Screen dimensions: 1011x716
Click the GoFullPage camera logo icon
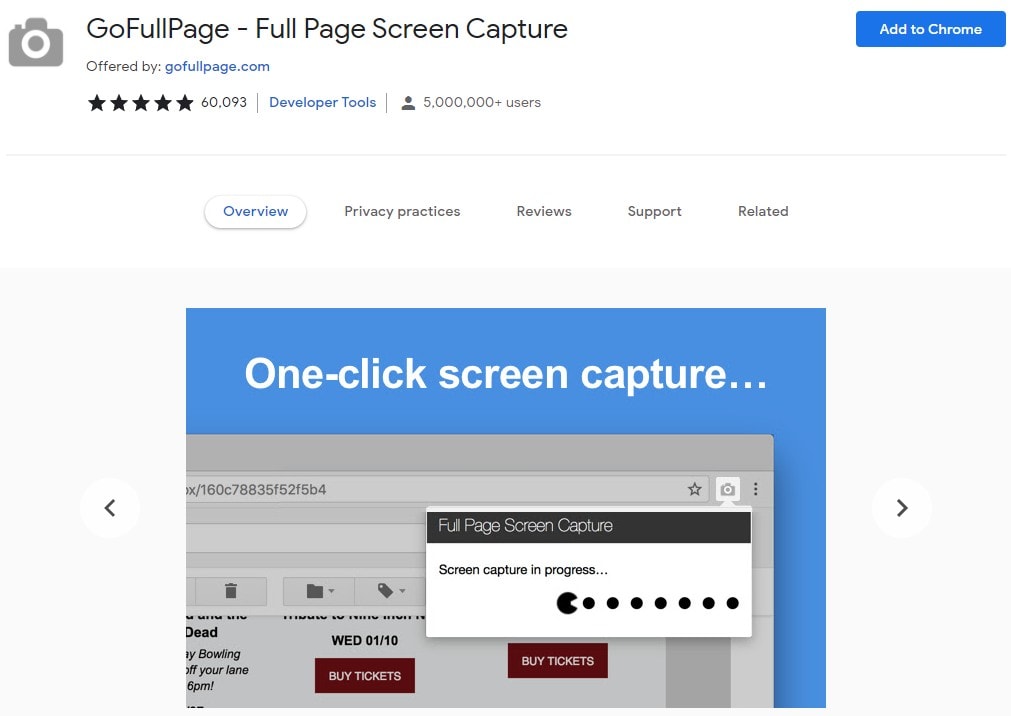pos(36,42)
